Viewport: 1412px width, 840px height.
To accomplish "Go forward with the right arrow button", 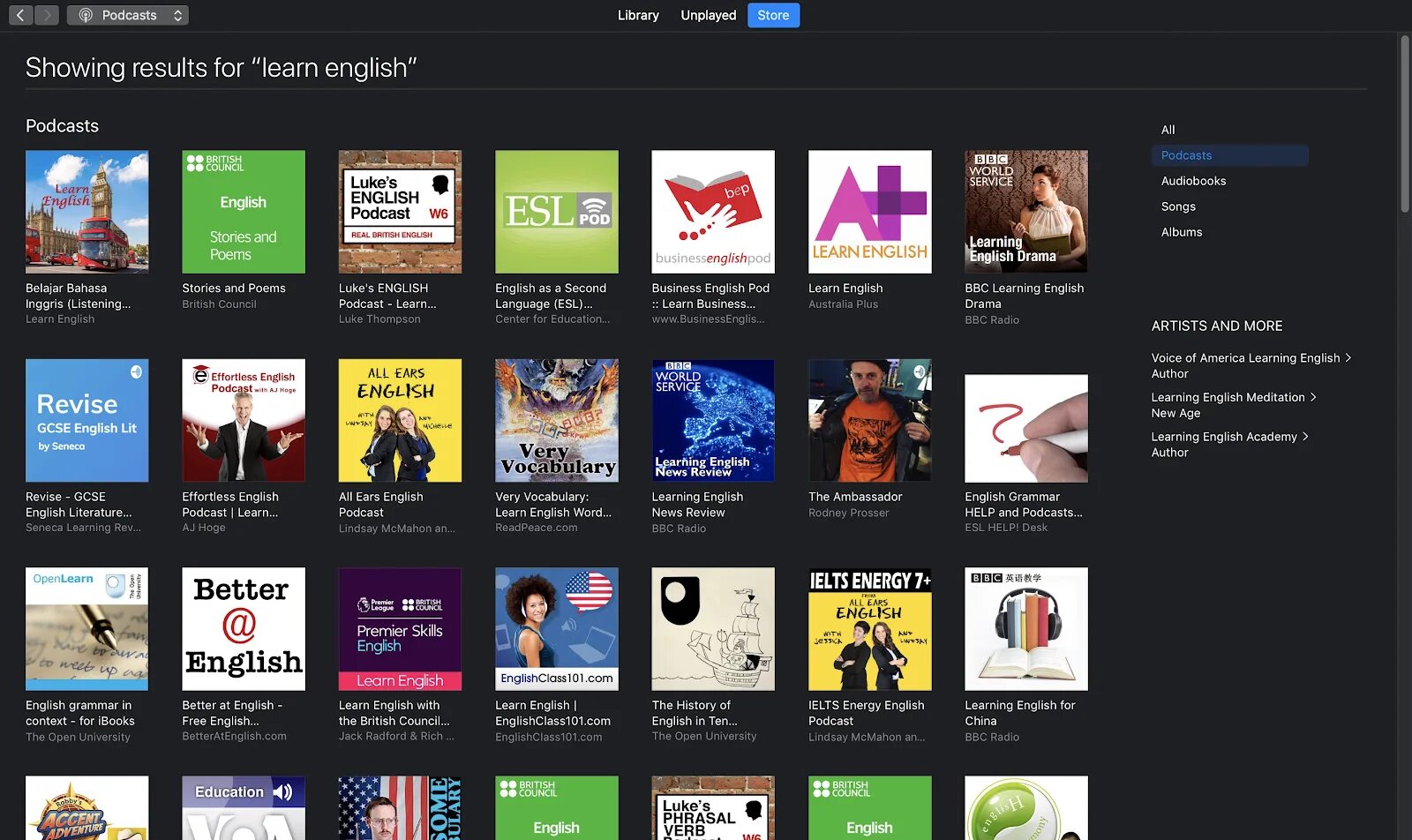I will (x=47, y=15).
